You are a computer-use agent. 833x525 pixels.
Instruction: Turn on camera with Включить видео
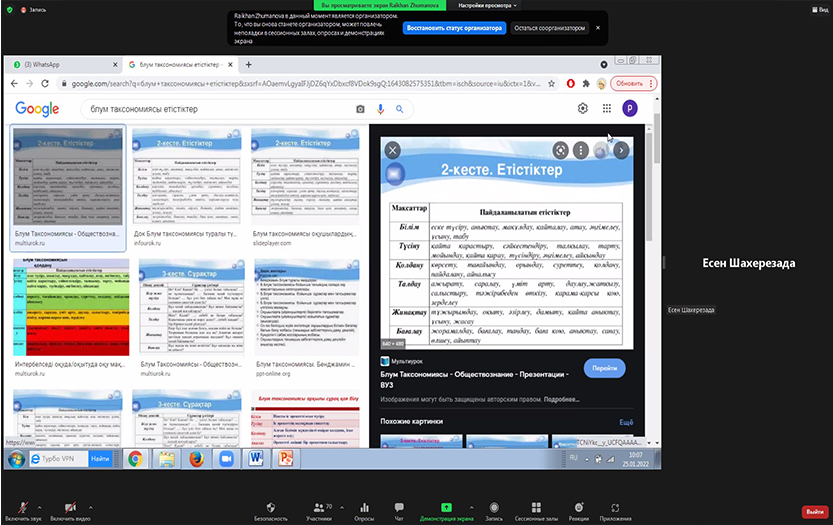pos(70,509)
